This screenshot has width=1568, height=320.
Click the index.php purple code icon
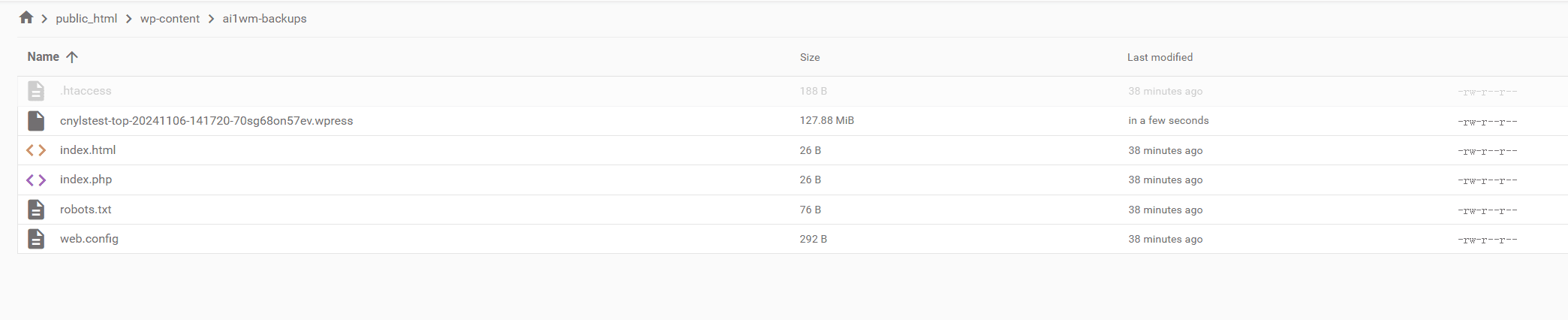(x=36, y=180)
